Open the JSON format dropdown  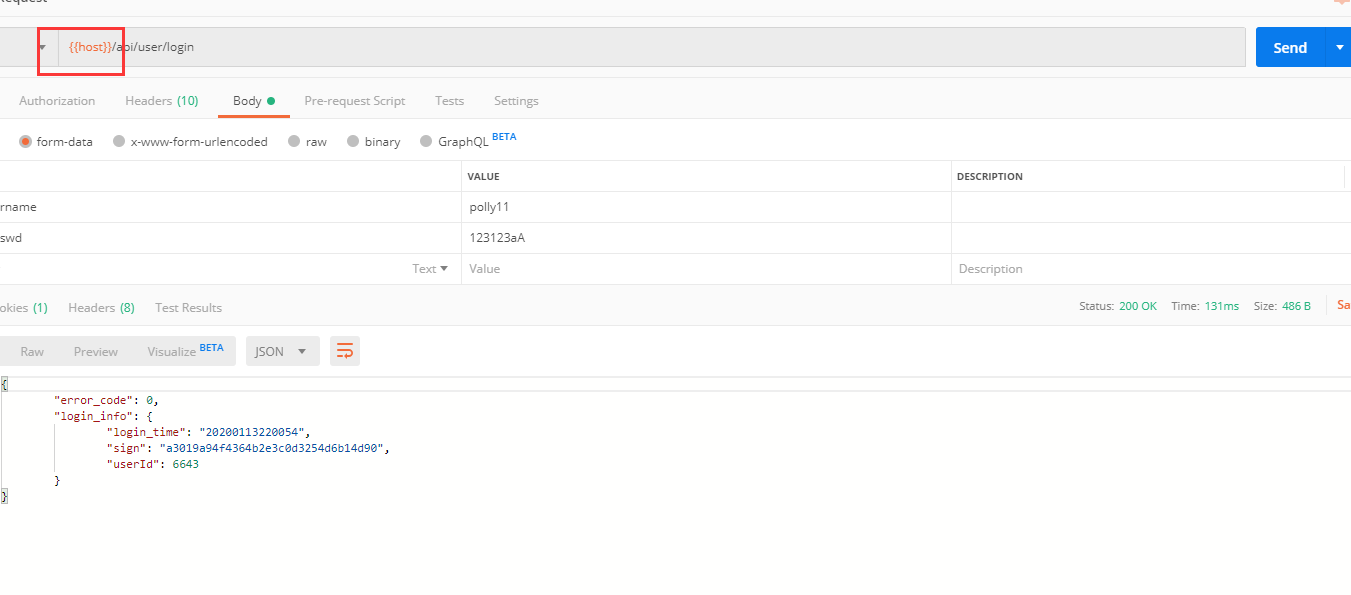pyautogui.click(x=282, y=351)
